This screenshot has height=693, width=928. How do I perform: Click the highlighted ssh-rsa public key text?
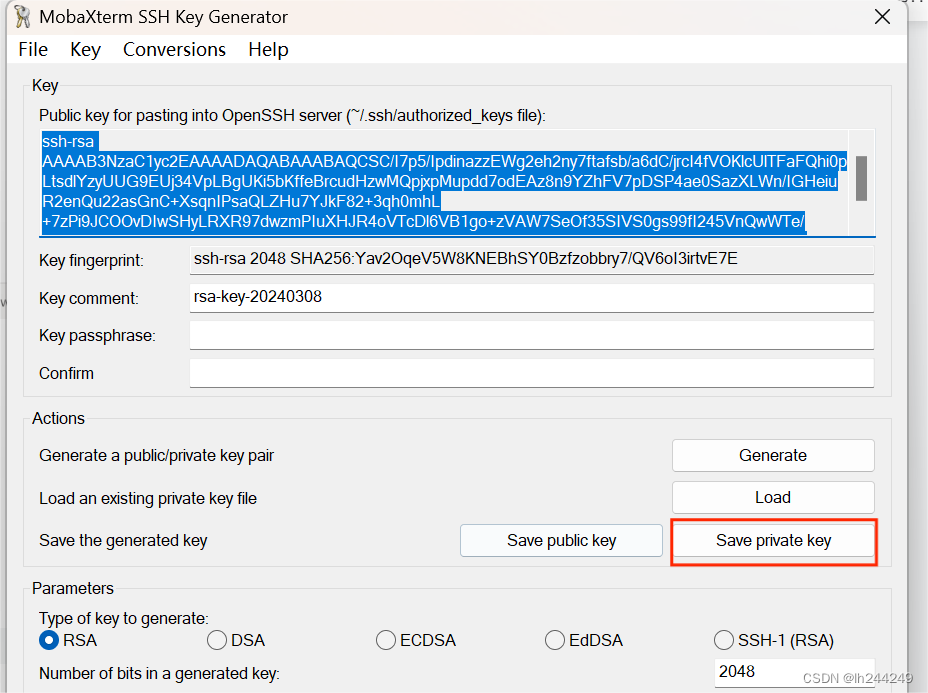pos(444,182)
